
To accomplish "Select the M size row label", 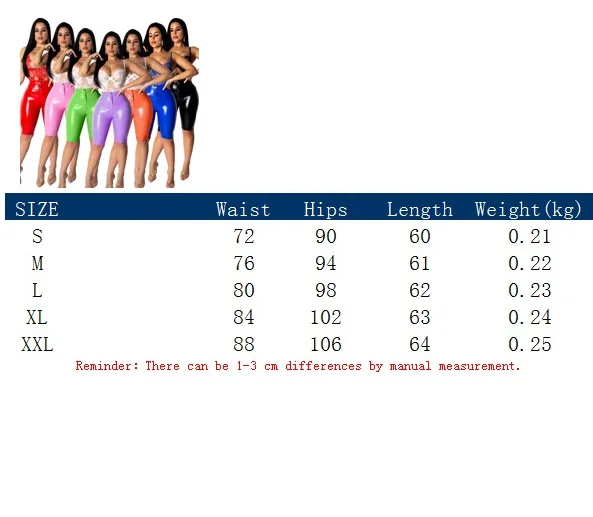I will pyautogui.click(x=37, y=263).
